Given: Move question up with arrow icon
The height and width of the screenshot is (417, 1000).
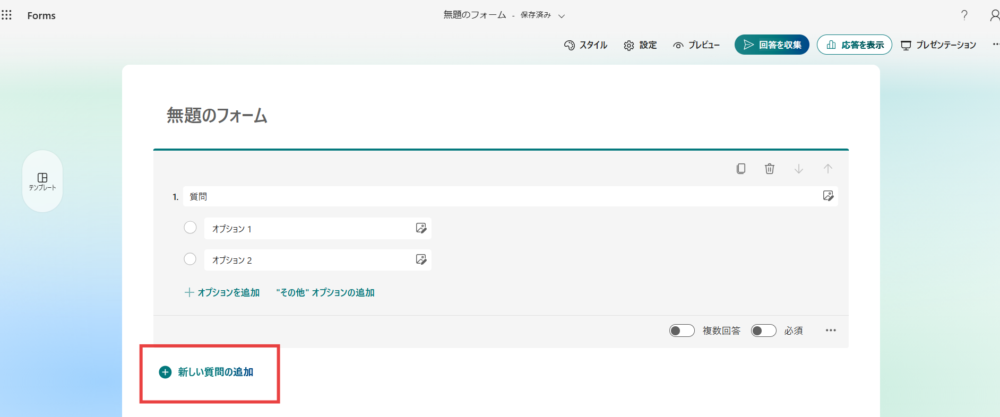Looking at the screenshot, I should [x=827, y=169].
